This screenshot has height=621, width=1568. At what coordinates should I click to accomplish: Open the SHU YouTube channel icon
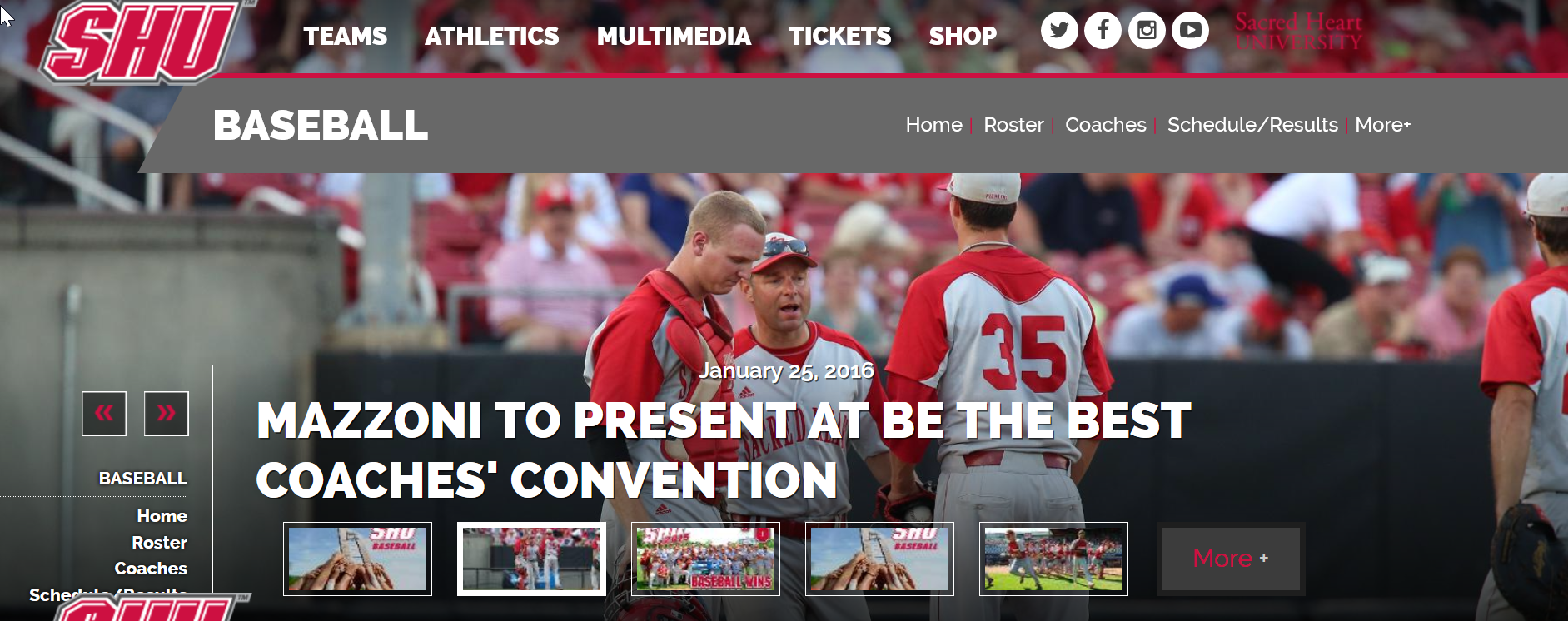1190,31
